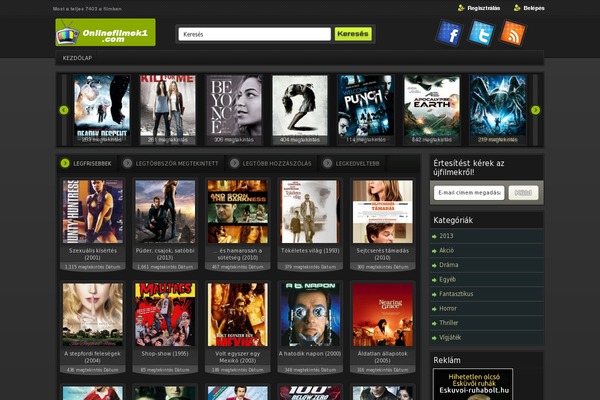Image resolution: width=600 pixels, height=400 pixels.
Task: Open the Twitter social icon
Action: [x=481, y=33]
